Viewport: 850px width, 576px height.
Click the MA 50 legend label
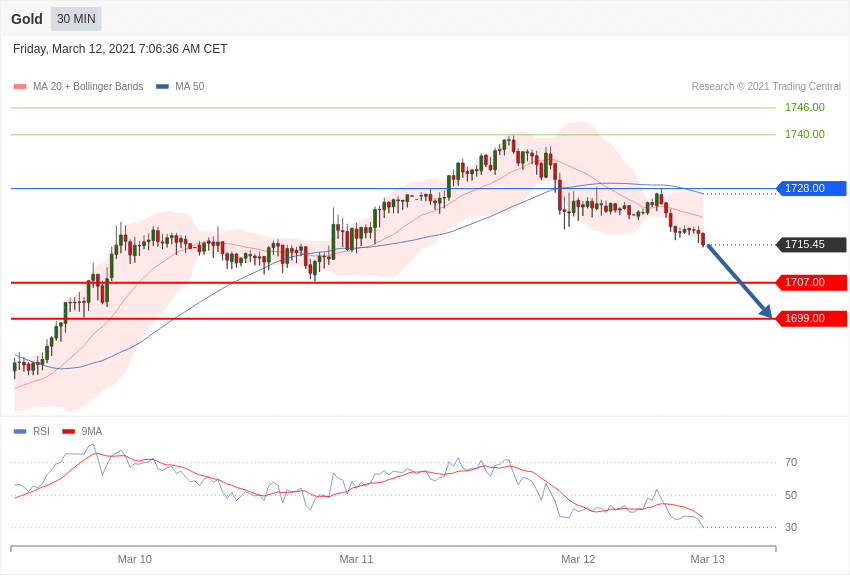tap(190, 86)
